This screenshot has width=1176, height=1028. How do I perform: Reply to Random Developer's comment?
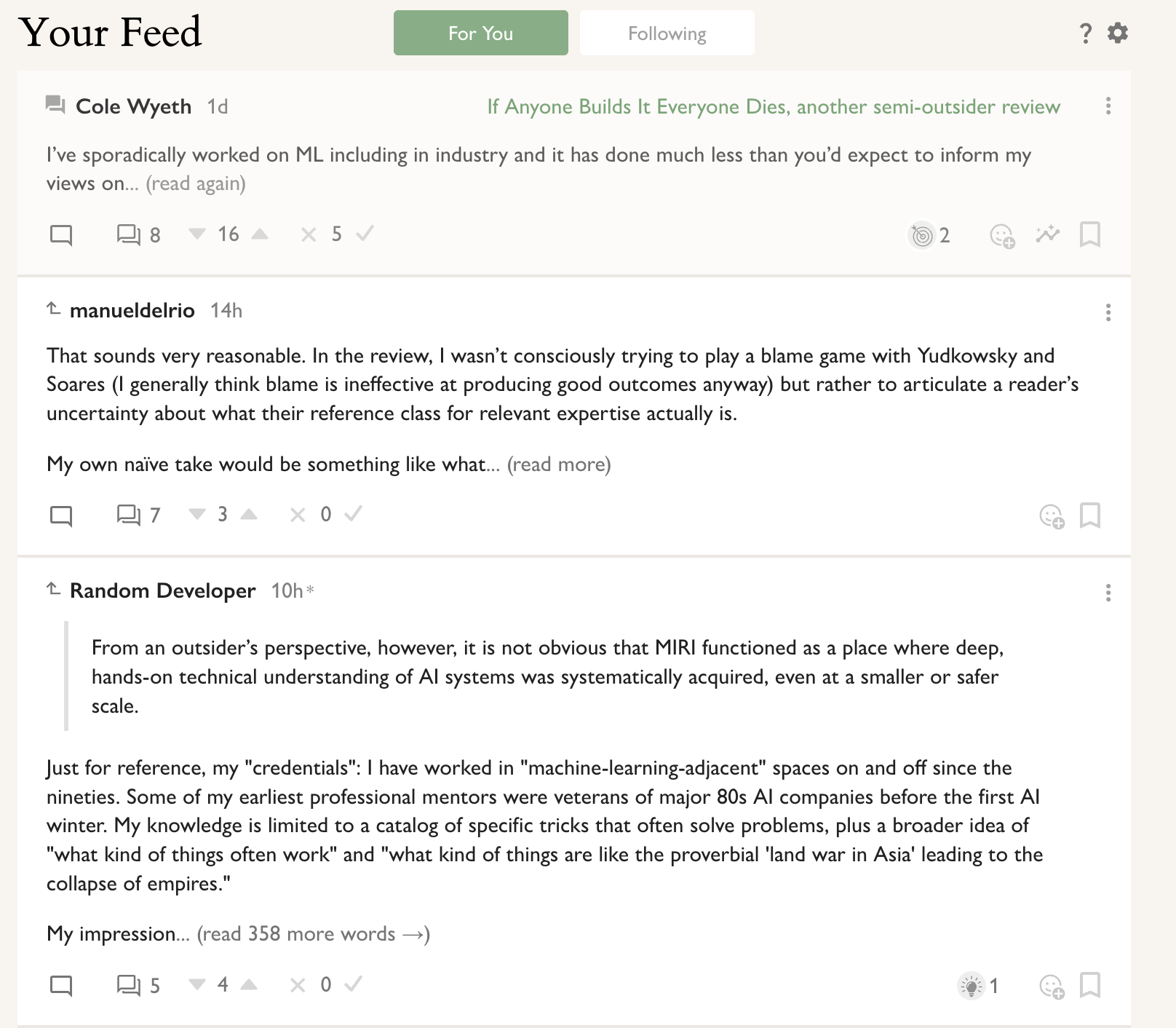click(61, 985)
